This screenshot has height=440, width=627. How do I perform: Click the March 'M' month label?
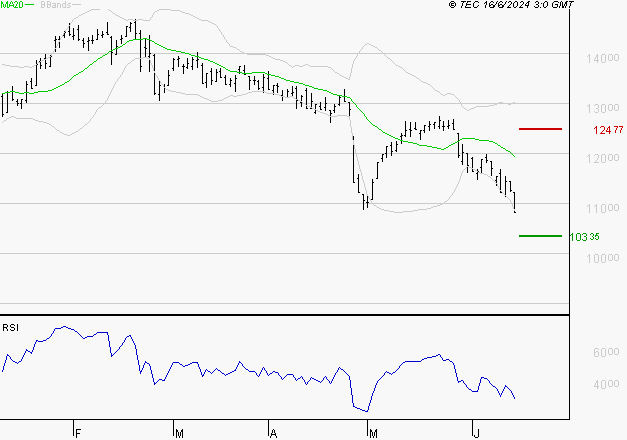click(x=179, y=434)
